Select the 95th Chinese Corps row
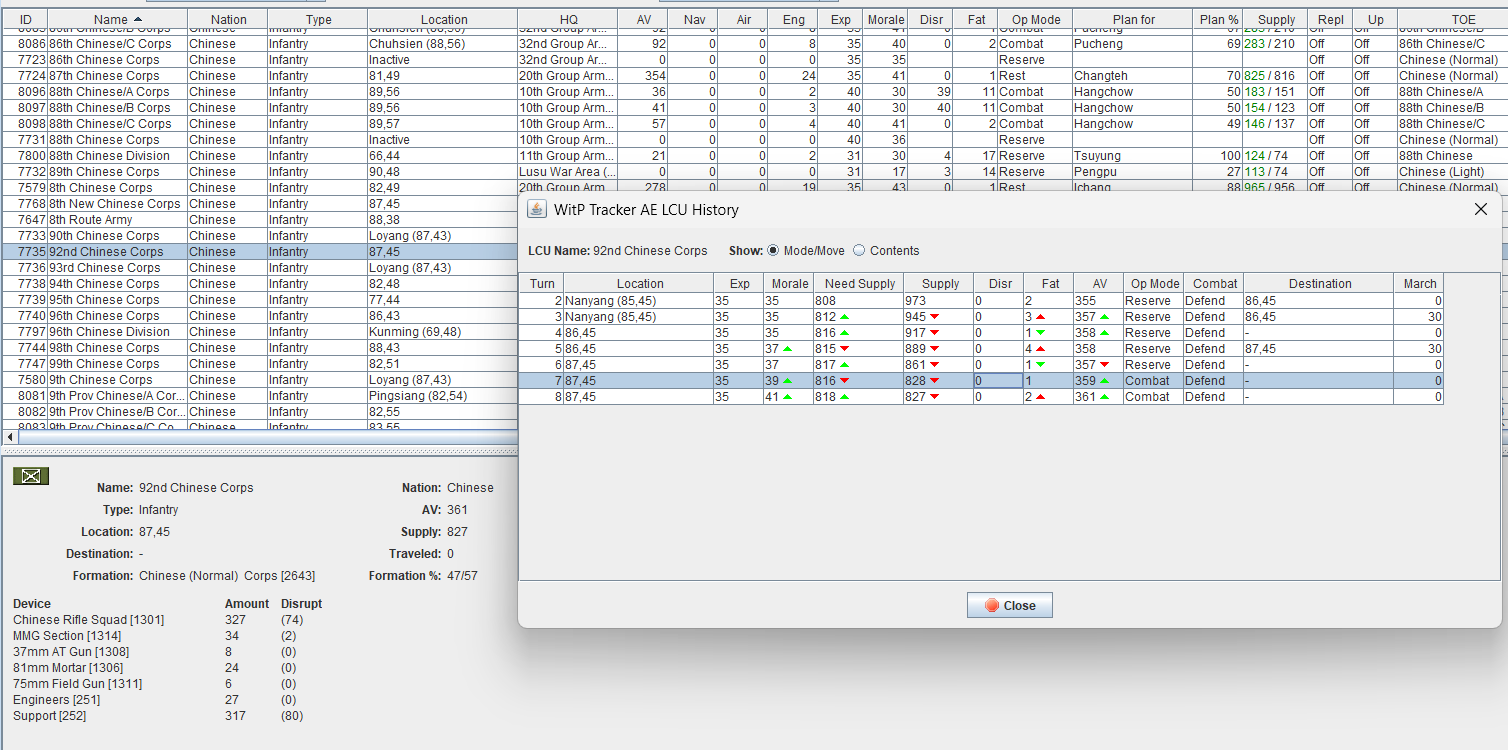Image resolution: width=1508 pixels, height=750 pixels. point(260,300)
